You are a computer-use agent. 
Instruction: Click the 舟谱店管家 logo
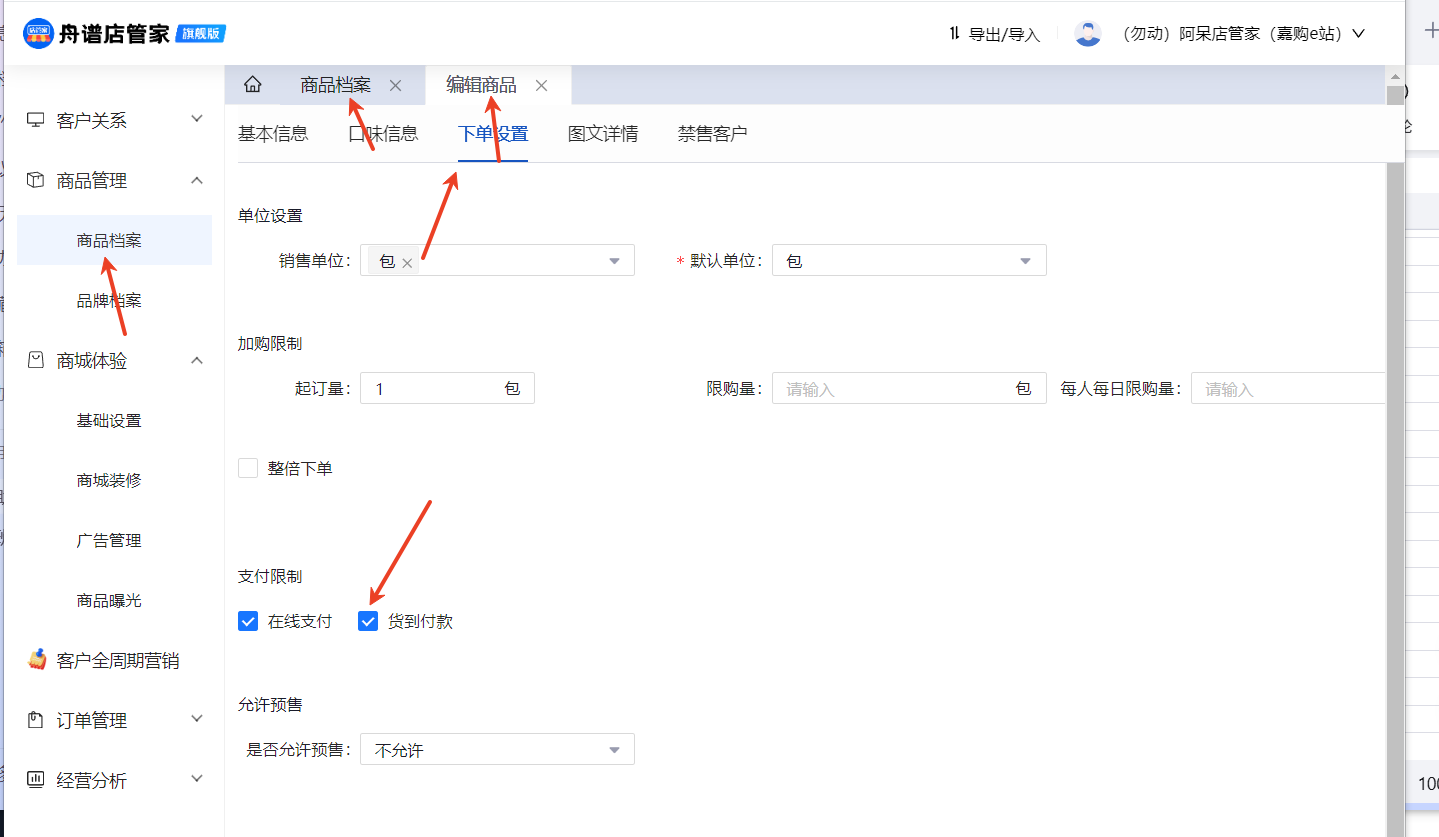pos(124,33)
